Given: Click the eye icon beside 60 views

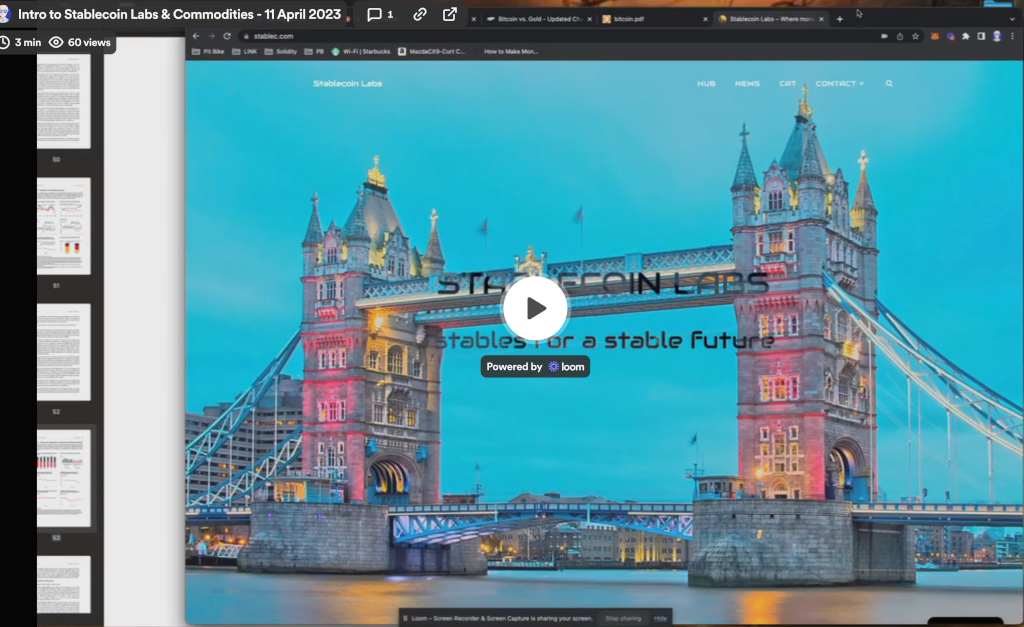Looking at the screenshot, I should pos(56,42).
